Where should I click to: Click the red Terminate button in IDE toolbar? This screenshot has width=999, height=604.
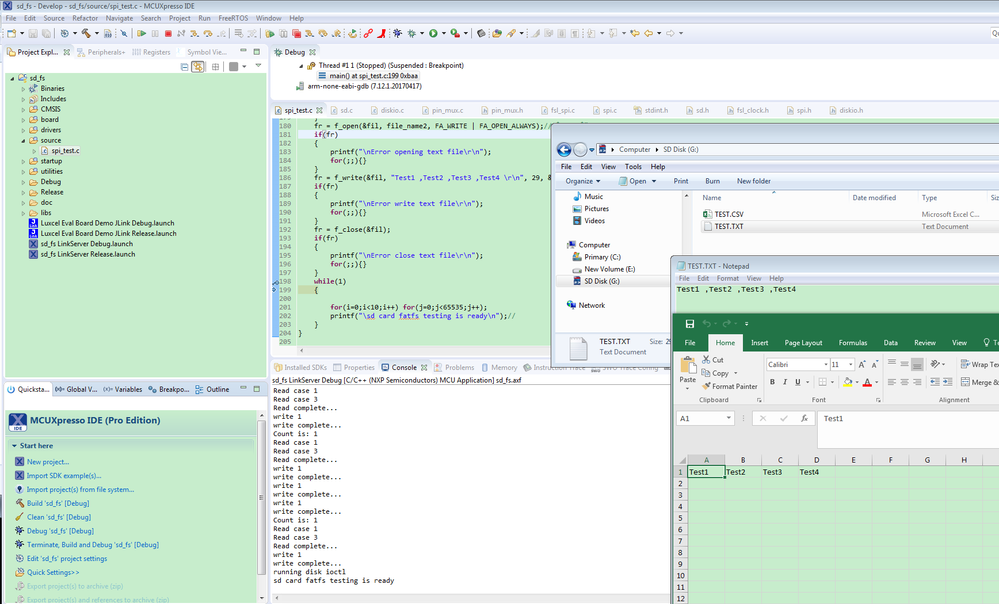(168, 33)
